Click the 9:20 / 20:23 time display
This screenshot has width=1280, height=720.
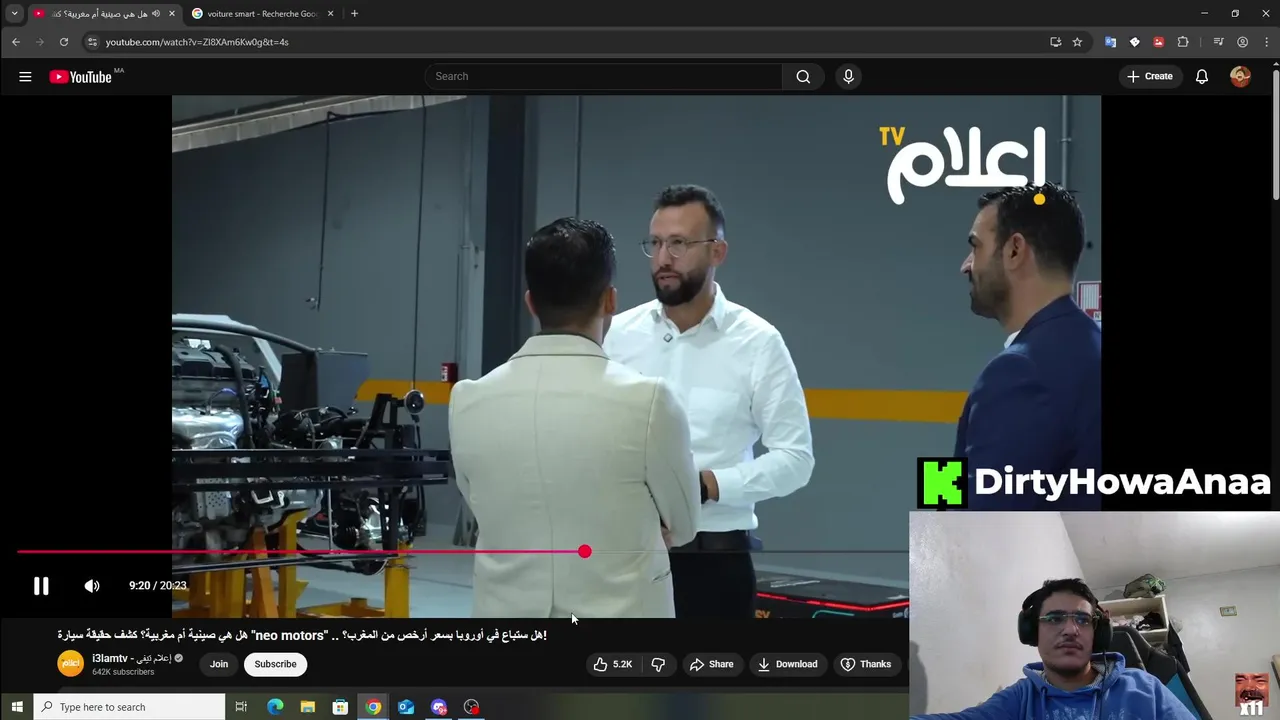[x=157, y=586]
